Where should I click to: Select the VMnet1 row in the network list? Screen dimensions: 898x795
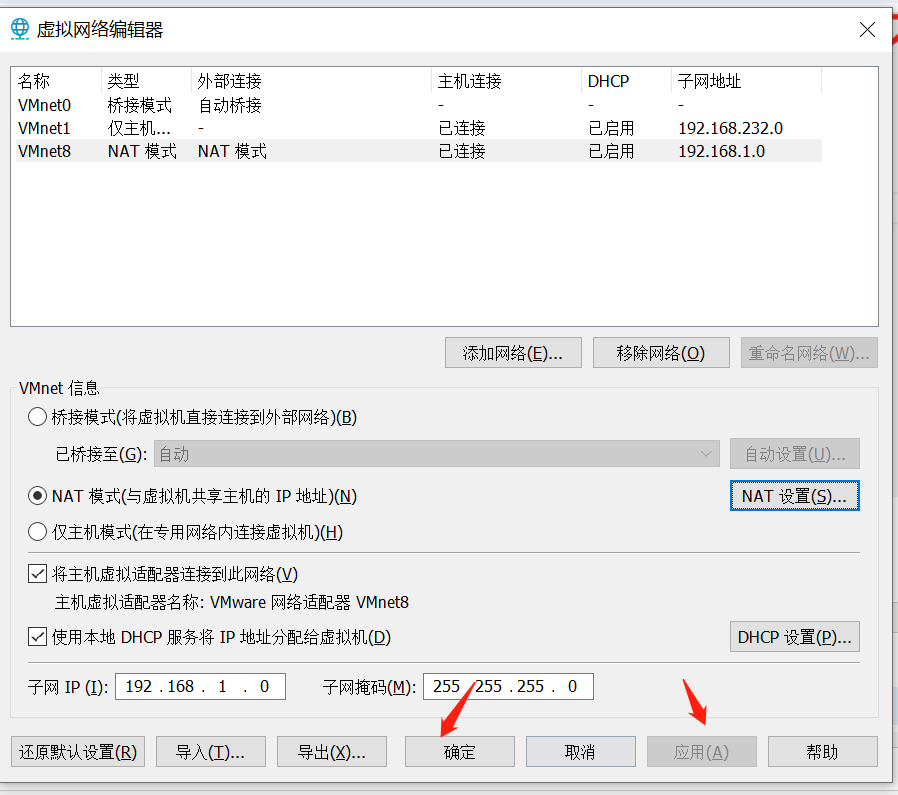pos(419,128)
